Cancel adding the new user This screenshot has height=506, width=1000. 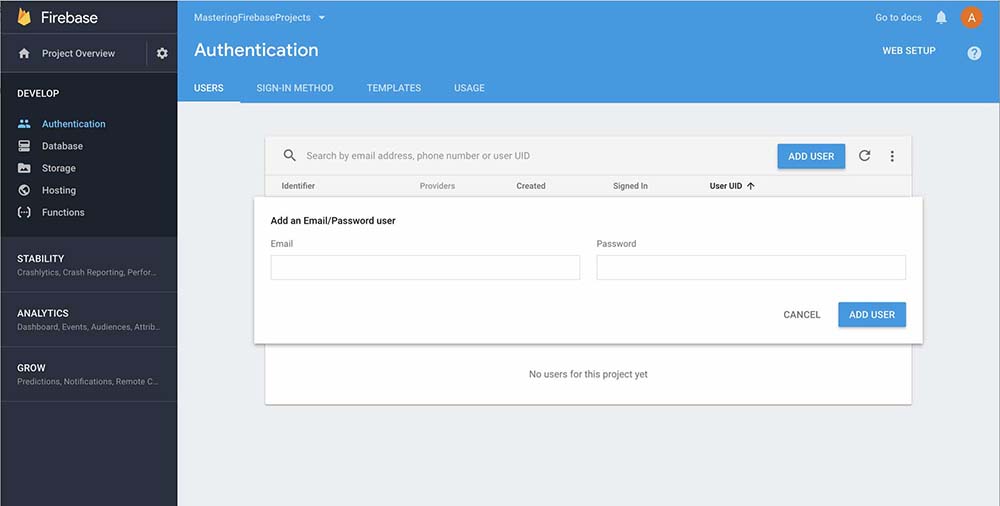click(802, 315)
